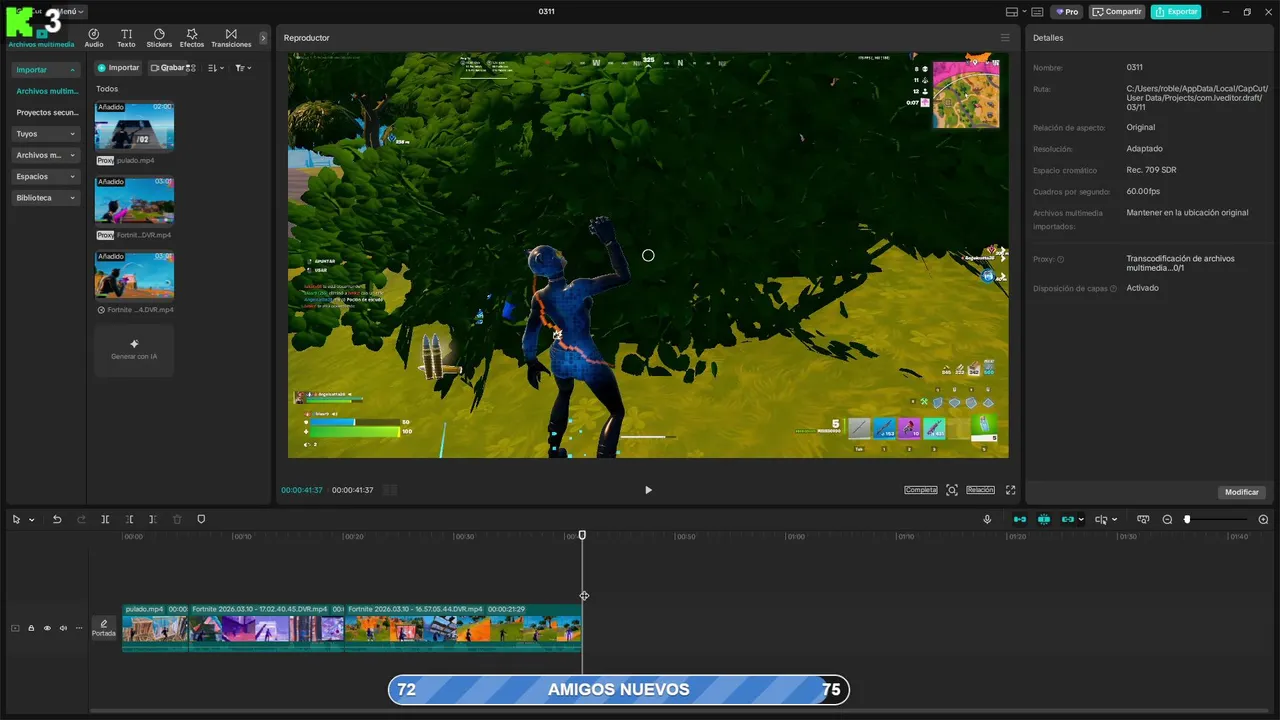Select the timeline pointer tool
Image resolution: width=1280 pixels, height=720 pixels.
click(x=17, y=519)
